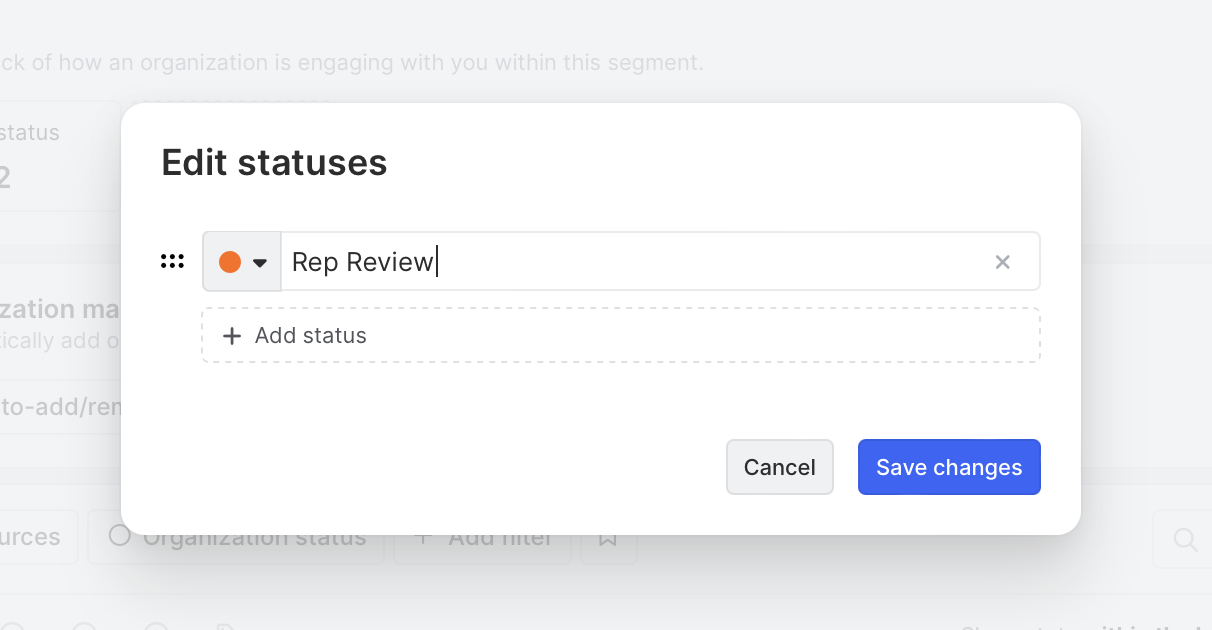This screenshot has height=630, width=1212.
Task: Click the orange status color swatch
Action: pos(230,262)
